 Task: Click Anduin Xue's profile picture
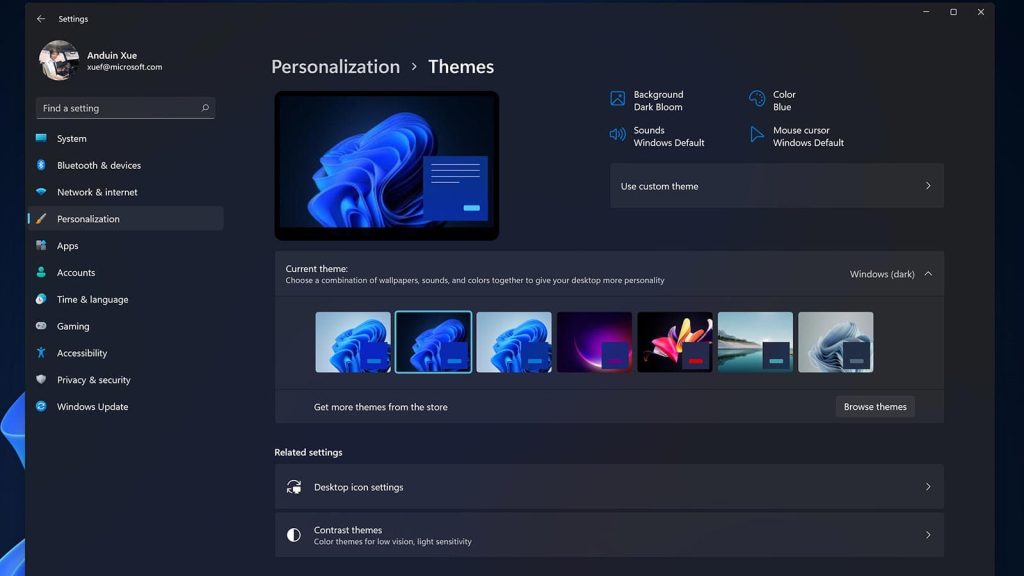pyautogui.click(x=59, y=60)
